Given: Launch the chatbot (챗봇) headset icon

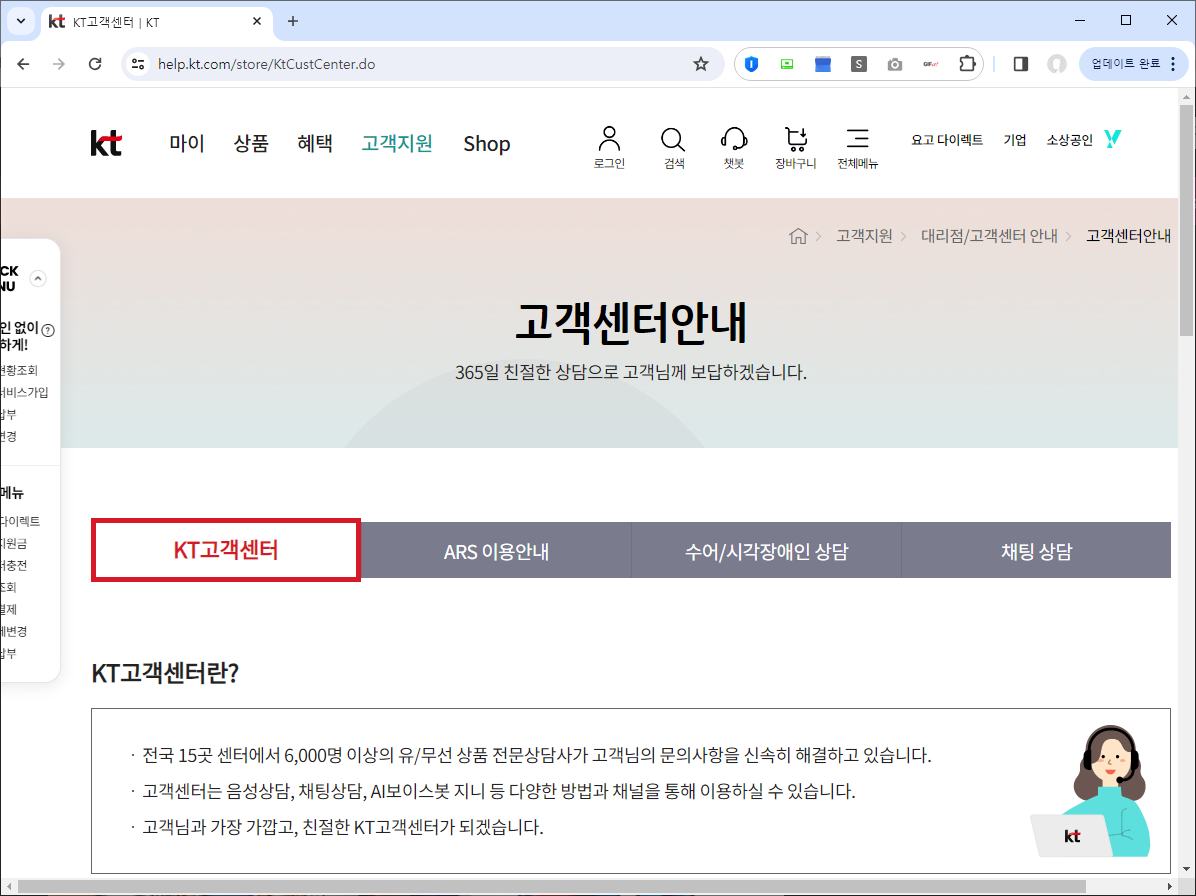Looking at the screenshot, I should tap(734, 146).
